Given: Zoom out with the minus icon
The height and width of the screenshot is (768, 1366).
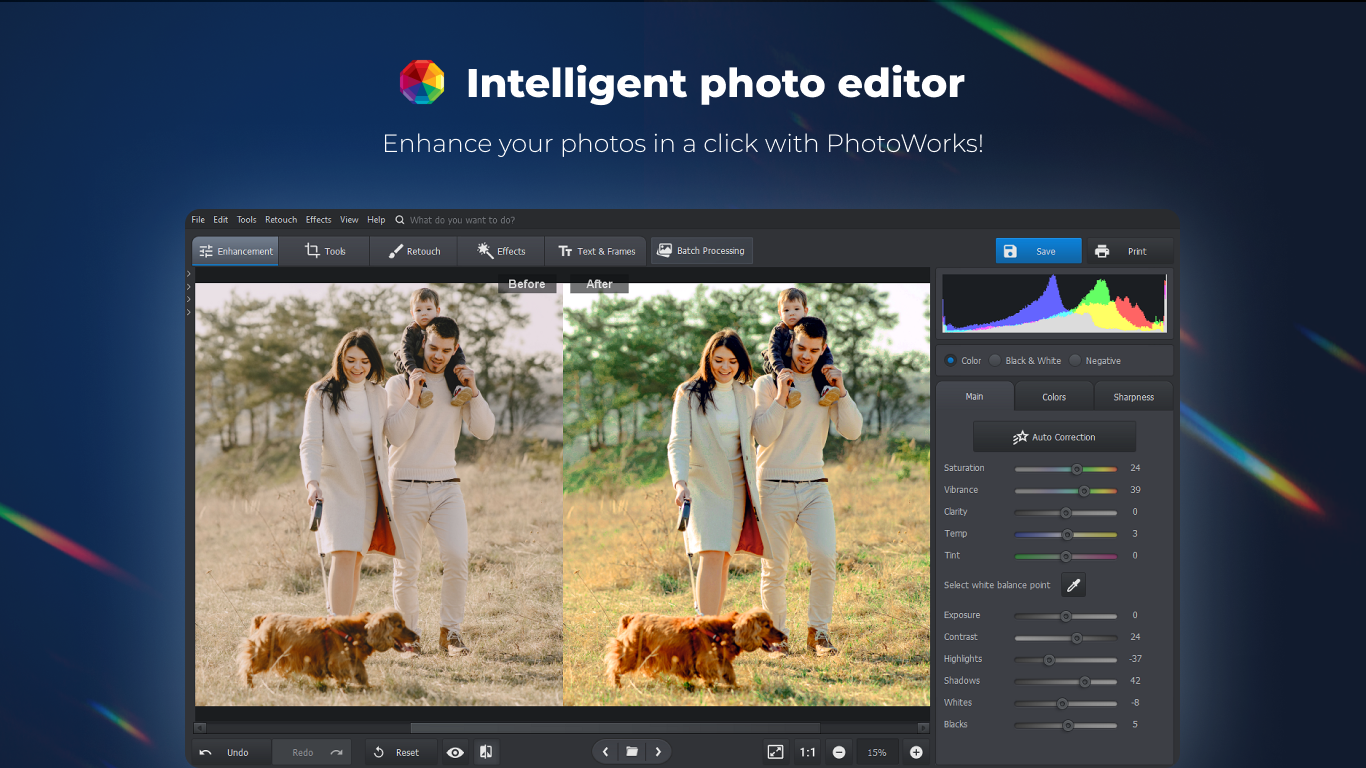Looking at the screenshot, I should (x=839, y=752).
